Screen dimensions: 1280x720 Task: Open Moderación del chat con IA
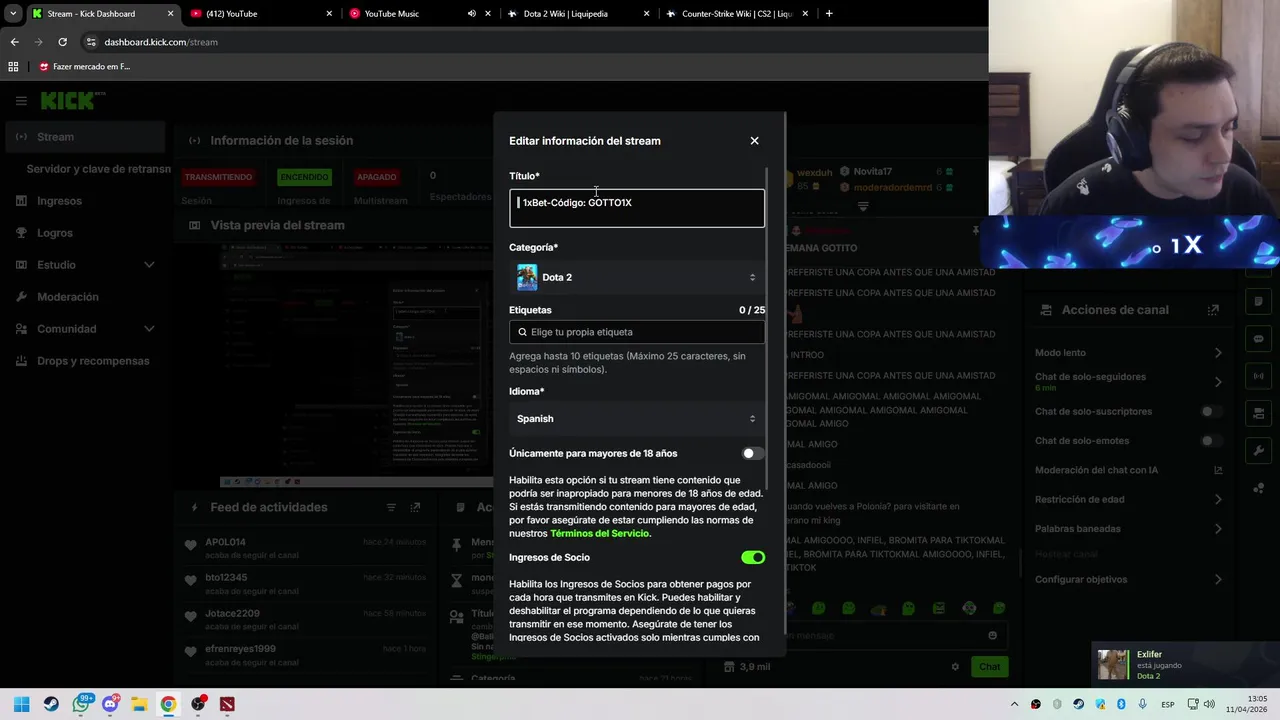pos(1129,470)
